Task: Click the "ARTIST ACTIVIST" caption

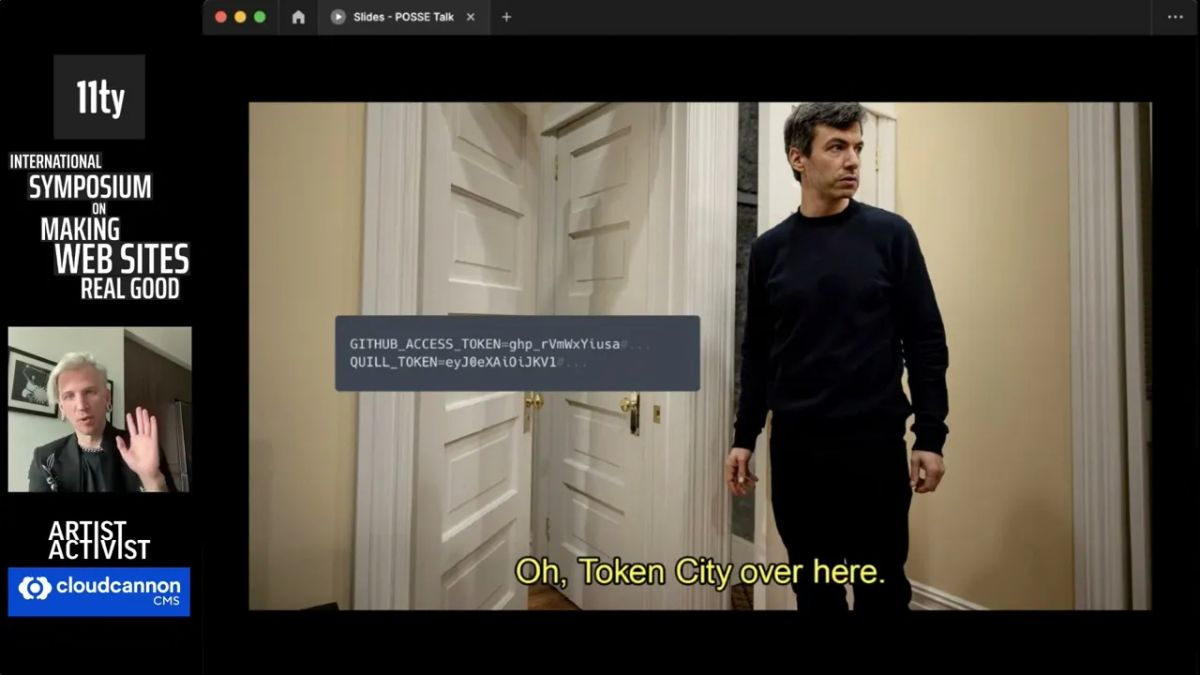Action: coord(99,540)
